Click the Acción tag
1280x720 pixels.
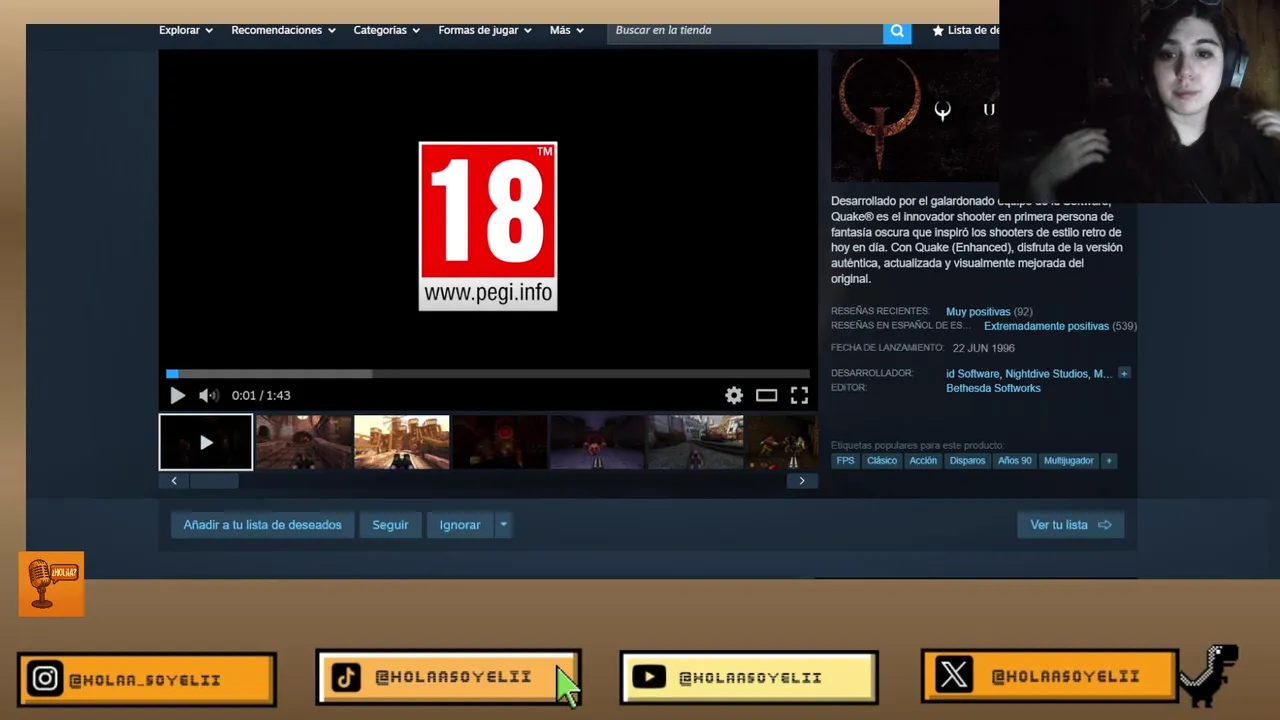tap(923, 460)
